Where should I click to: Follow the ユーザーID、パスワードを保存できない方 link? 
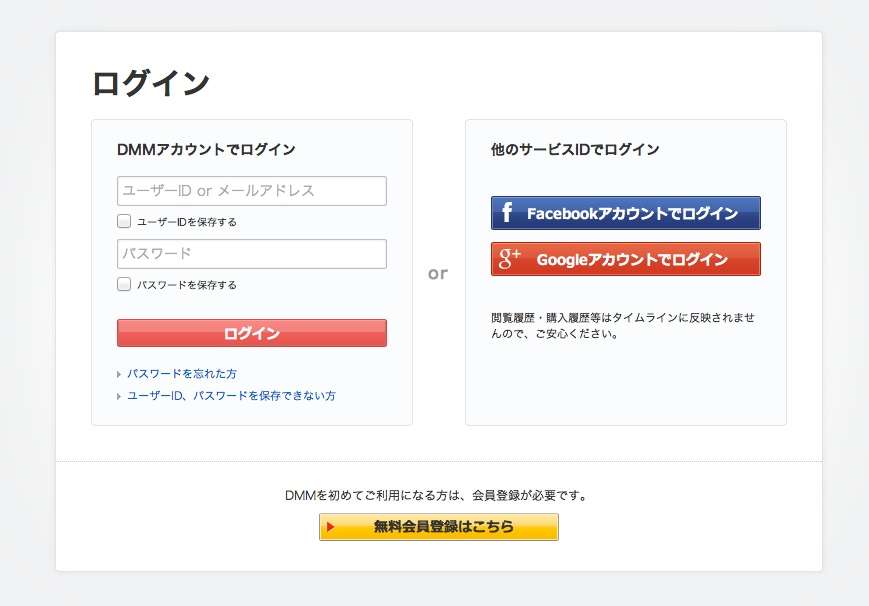pos(231,396)
